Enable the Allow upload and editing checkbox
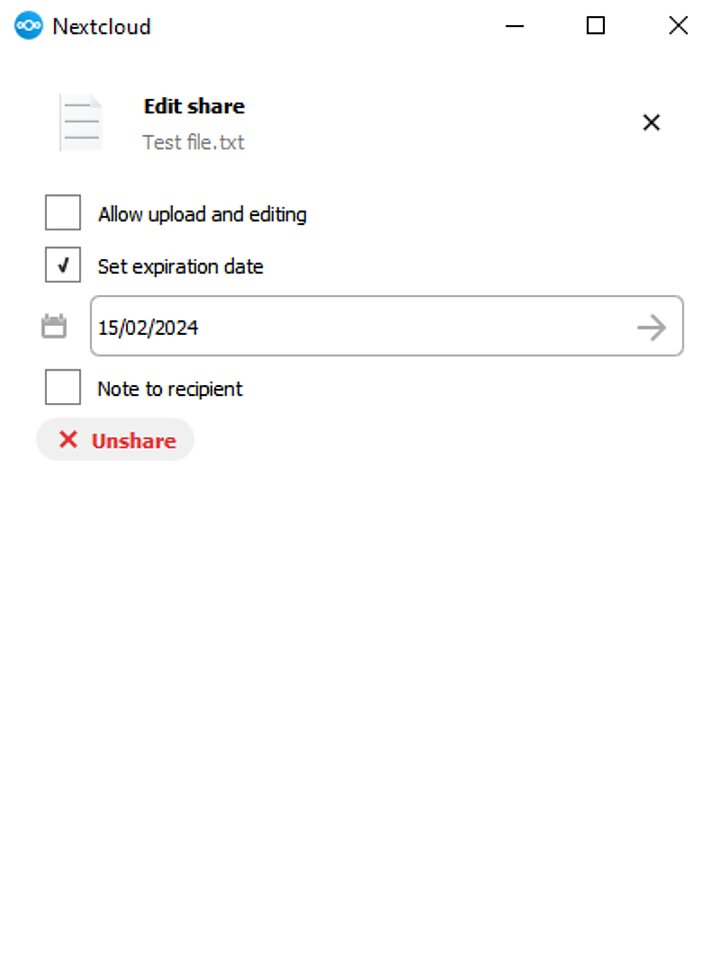The width and height of the screenshot is (720, 954). [62, 212]
